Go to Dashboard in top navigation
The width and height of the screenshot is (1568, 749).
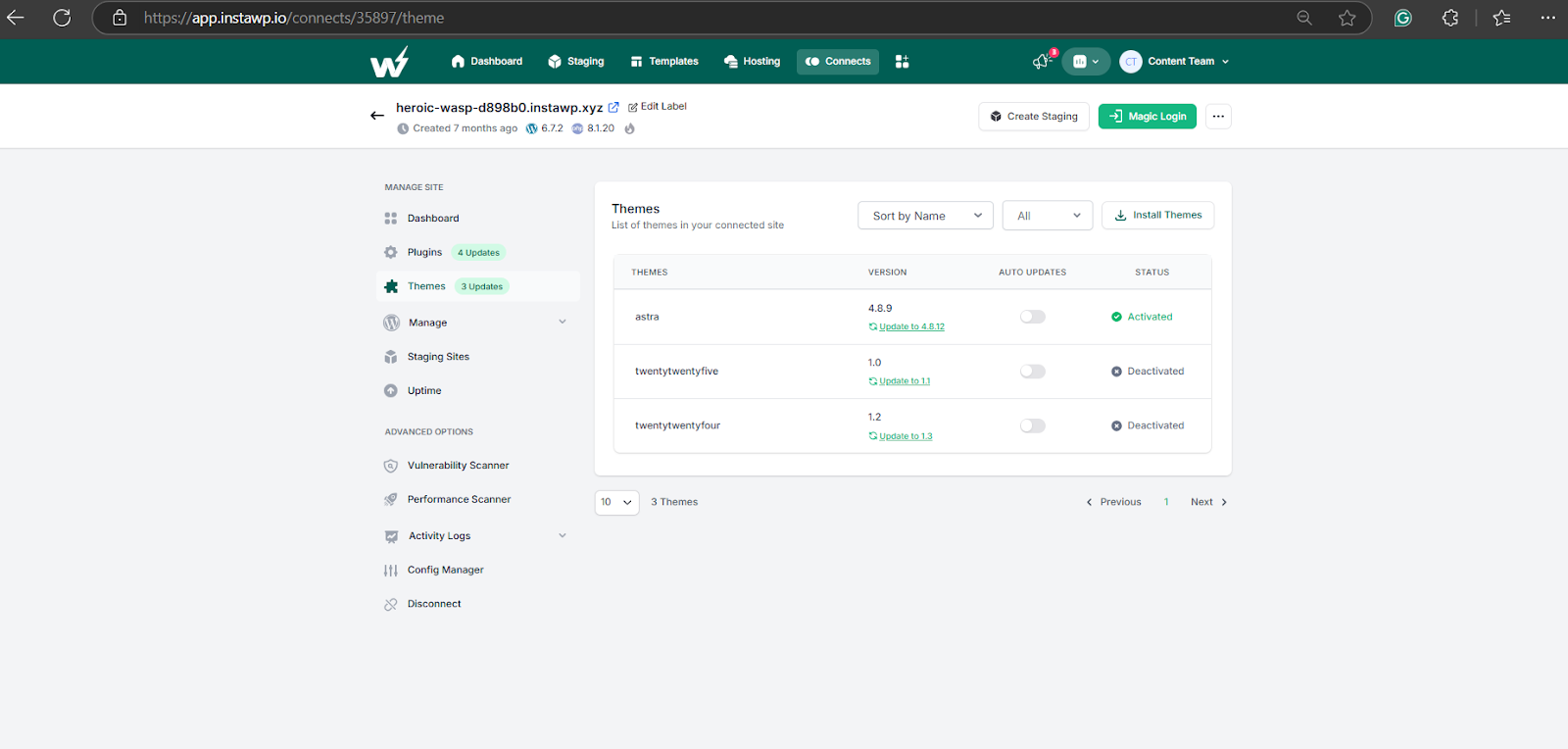coord(486,62)
